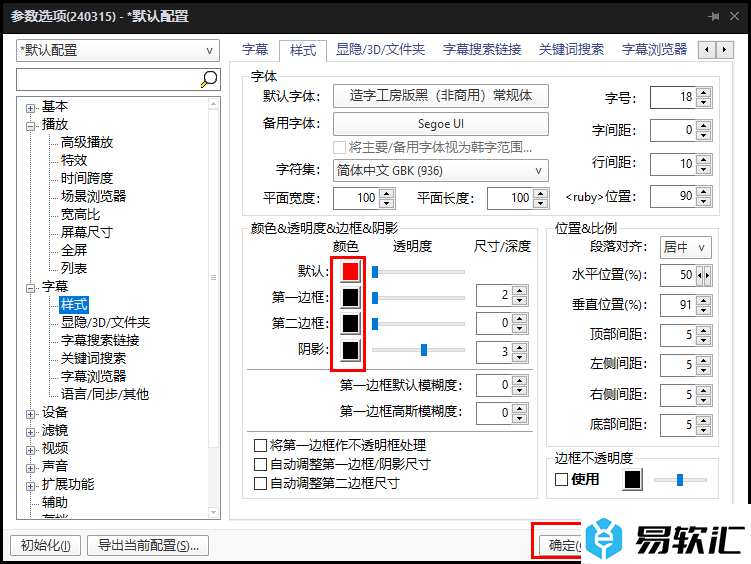Select 列表 in the tree
This screenshot has width=751, height=564.
tap(74, 268)
